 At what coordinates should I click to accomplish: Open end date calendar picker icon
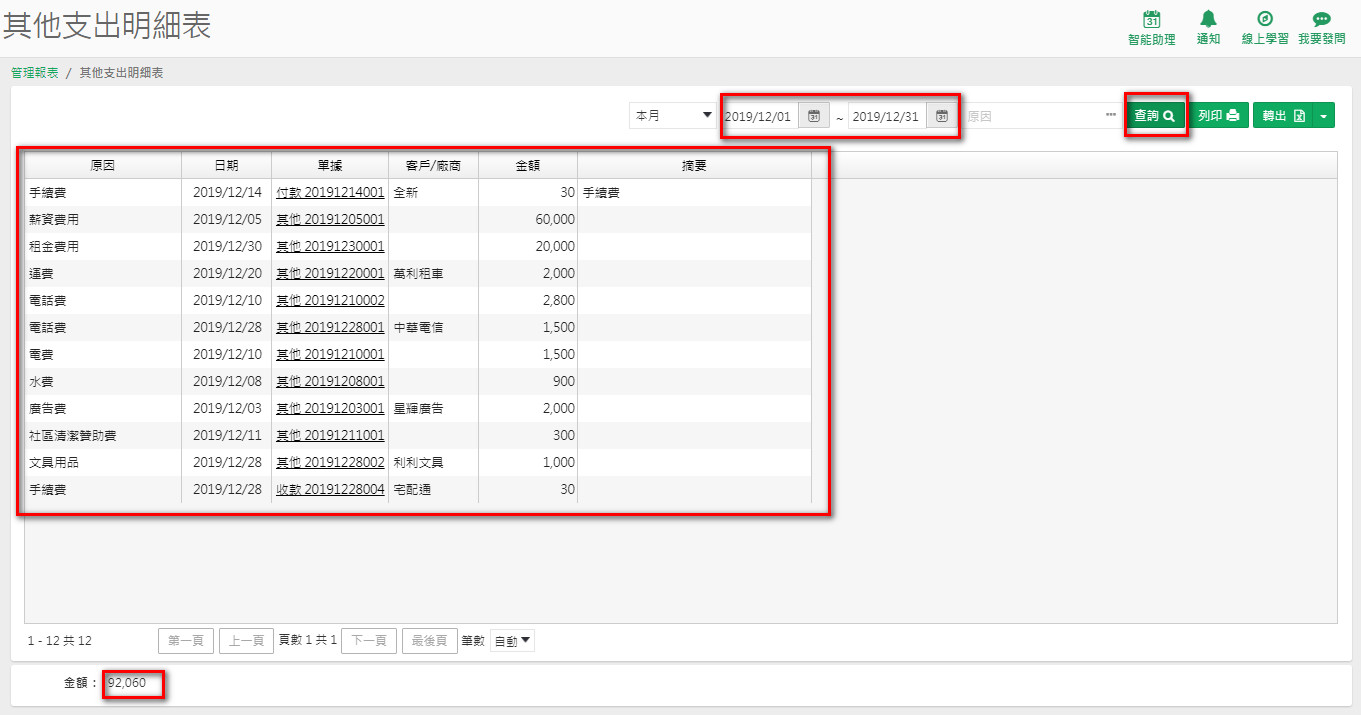pyautogui.click(x=942, y=116)
